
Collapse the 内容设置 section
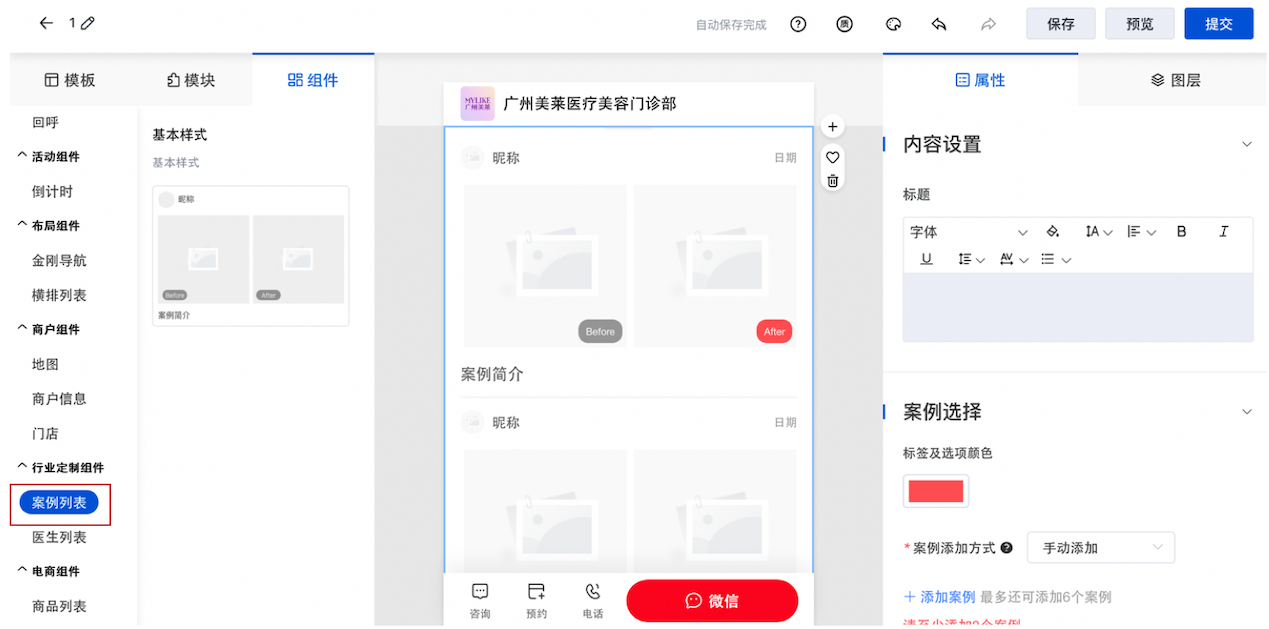tap(1246, 144)
